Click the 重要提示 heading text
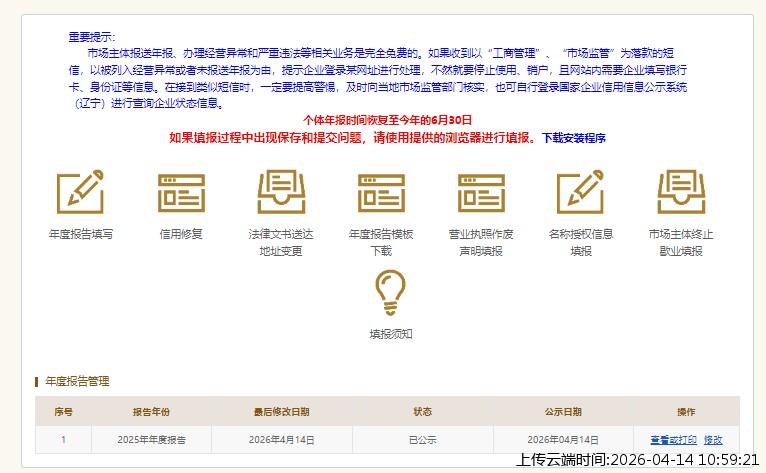This screenshot has height=473, width=766. click(92, 37)
